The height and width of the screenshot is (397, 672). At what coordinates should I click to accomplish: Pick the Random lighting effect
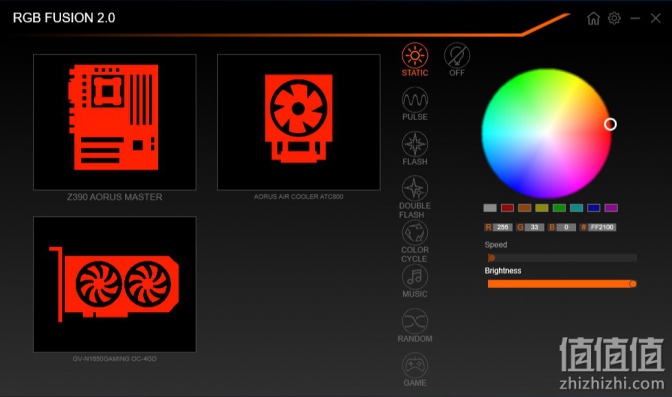pos(414,325)
